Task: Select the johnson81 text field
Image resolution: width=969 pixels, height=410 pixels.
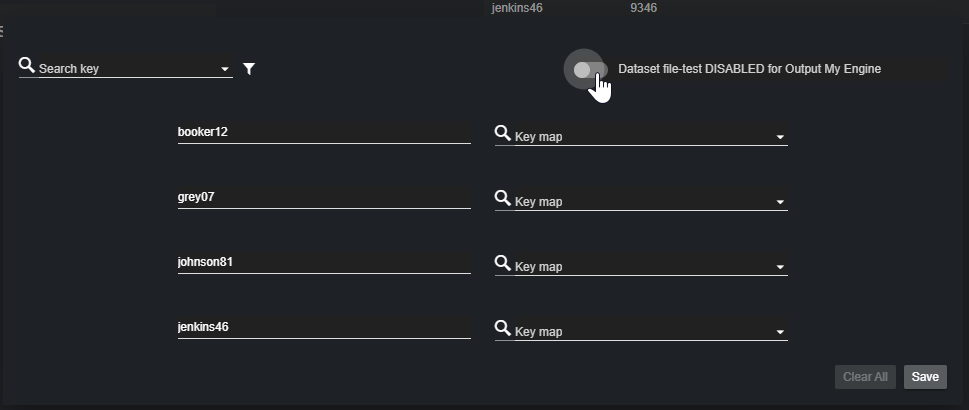Action: (323, 262)
